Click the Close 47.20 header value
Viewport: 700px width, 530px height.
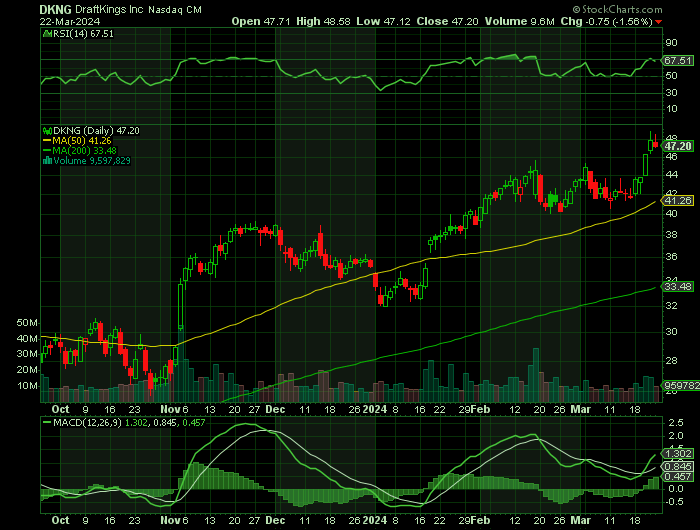447,21
